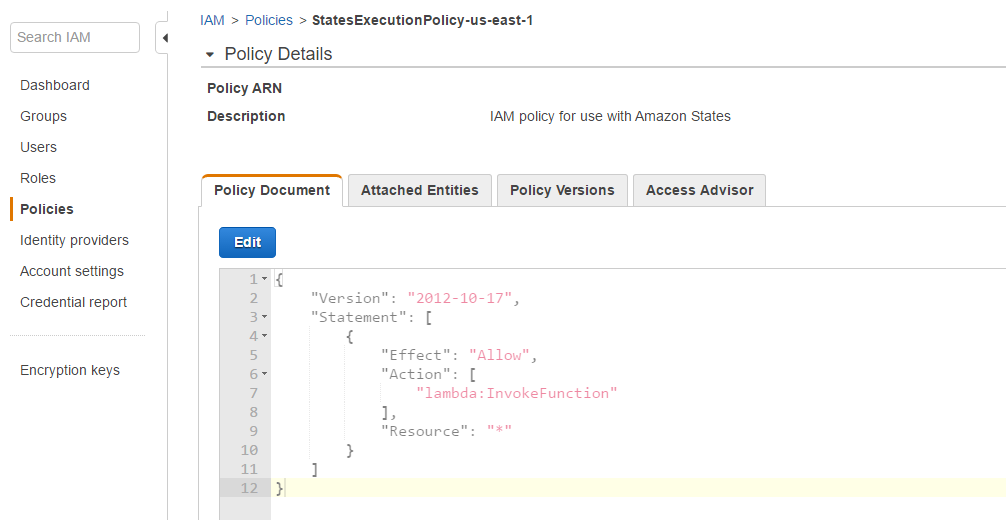The image size is (1006, 520).
Task: Select the Access Advisor tab
Action: click(x=699, y=190)
